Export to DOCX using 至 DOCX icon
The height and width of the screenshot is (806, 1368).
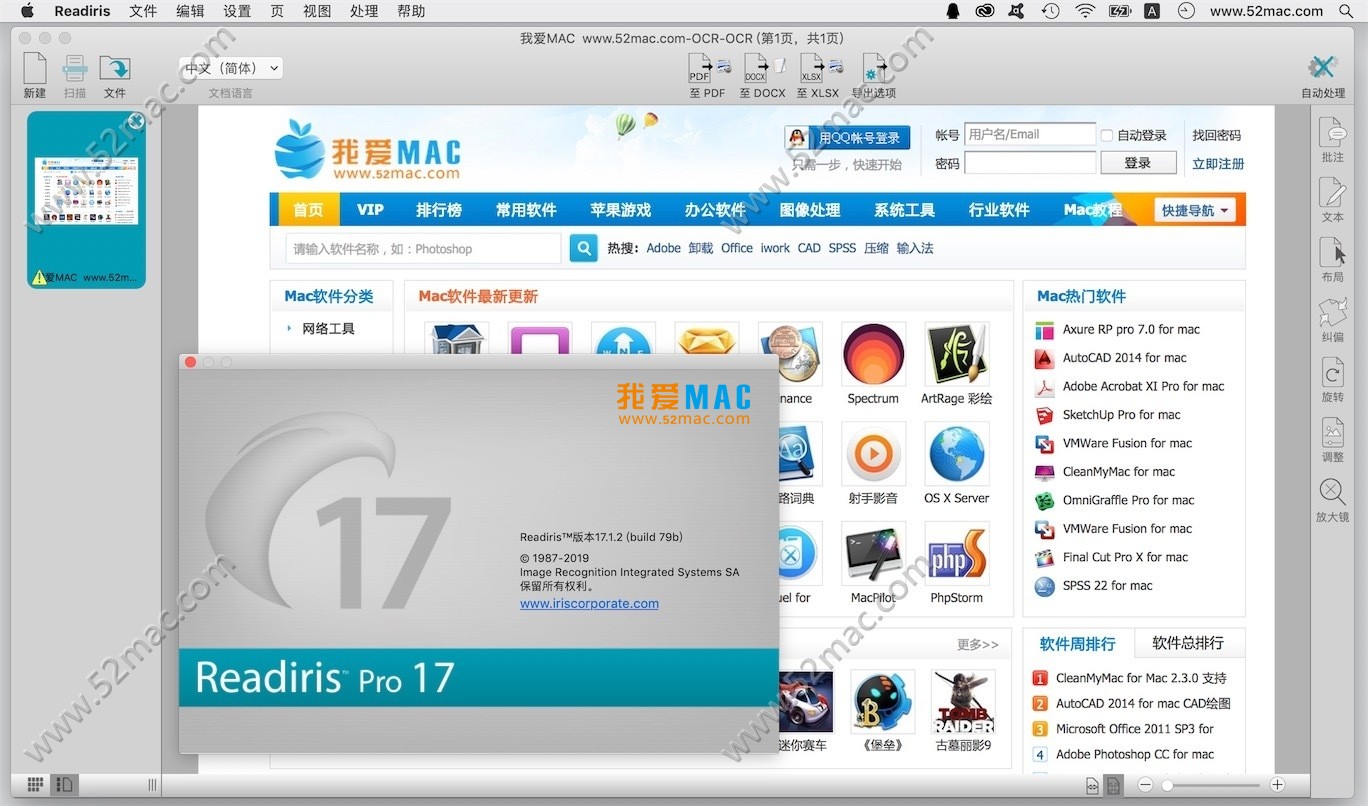click(763, 68)
